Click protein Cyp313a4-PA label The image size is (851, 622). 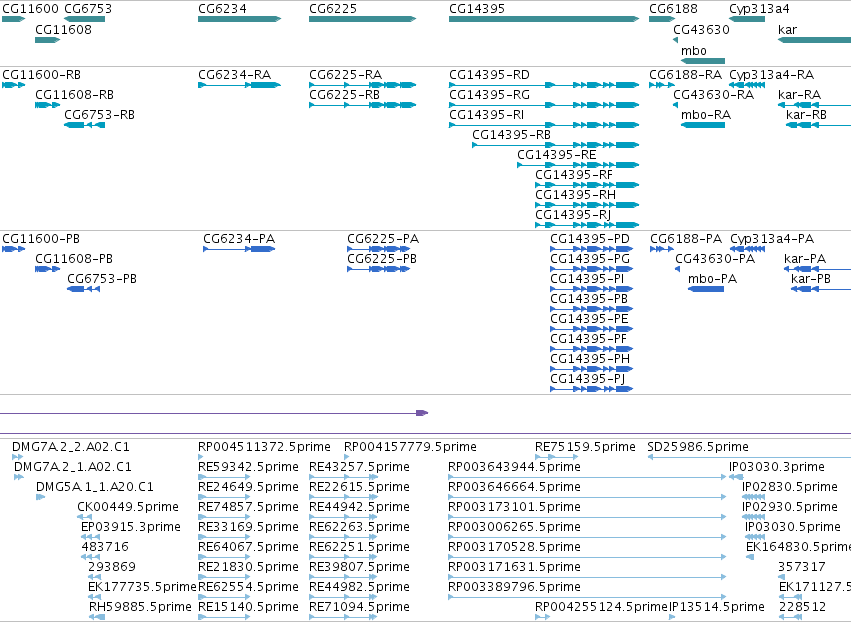point(772,239)
